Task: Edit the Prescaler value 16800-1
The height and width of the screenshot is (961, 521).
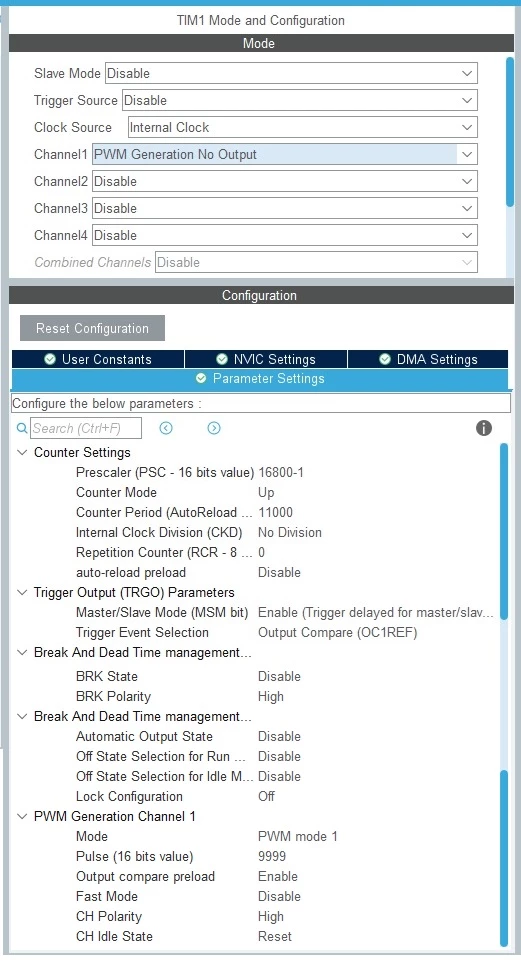Action: [x=281, y=473]
